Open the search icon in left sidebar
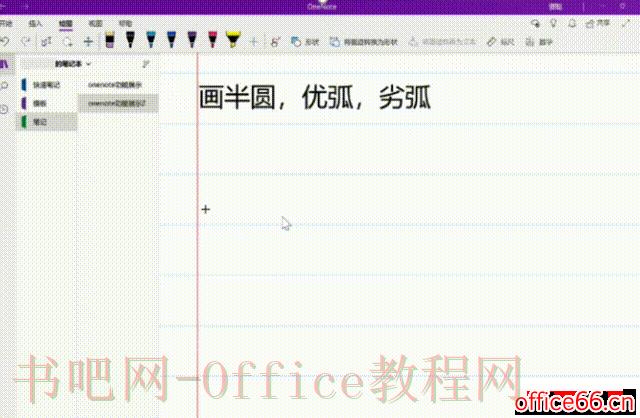Screen dimensions: 640x418 4,85
